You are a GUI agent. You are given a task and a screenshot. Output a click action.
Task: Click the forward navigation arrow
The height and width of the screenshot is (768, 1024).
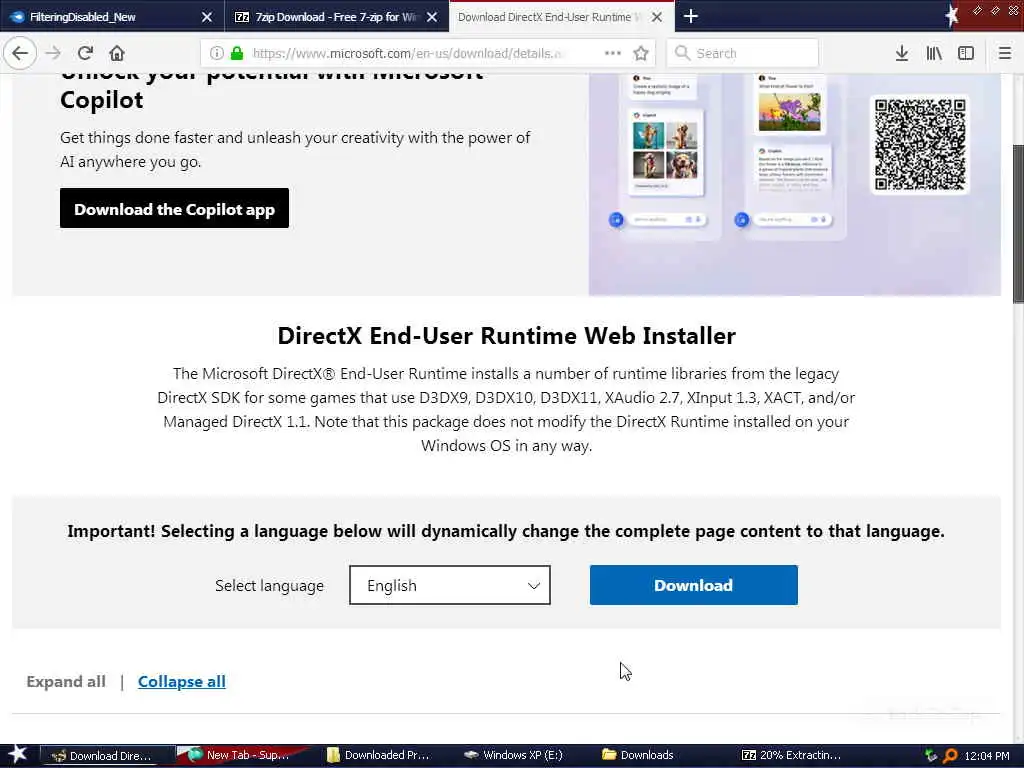click(54, 53)
